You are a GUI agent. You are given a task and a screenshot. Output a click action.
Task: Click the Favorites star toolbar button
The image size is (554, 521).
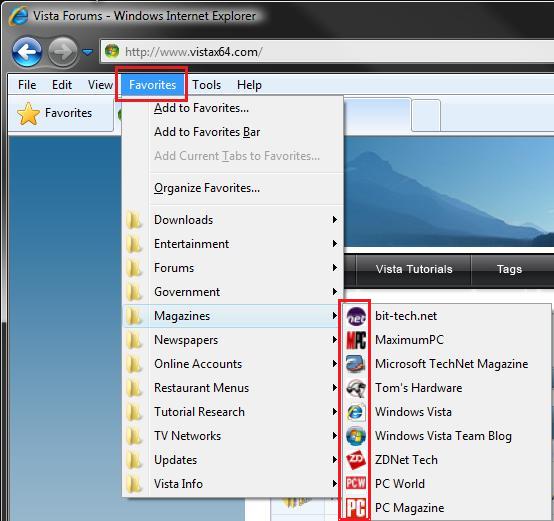54,113
